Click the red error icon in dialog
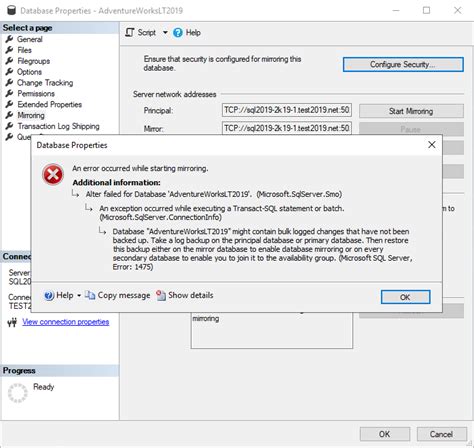This screenshot has width=474, height=448. (53, 174)
